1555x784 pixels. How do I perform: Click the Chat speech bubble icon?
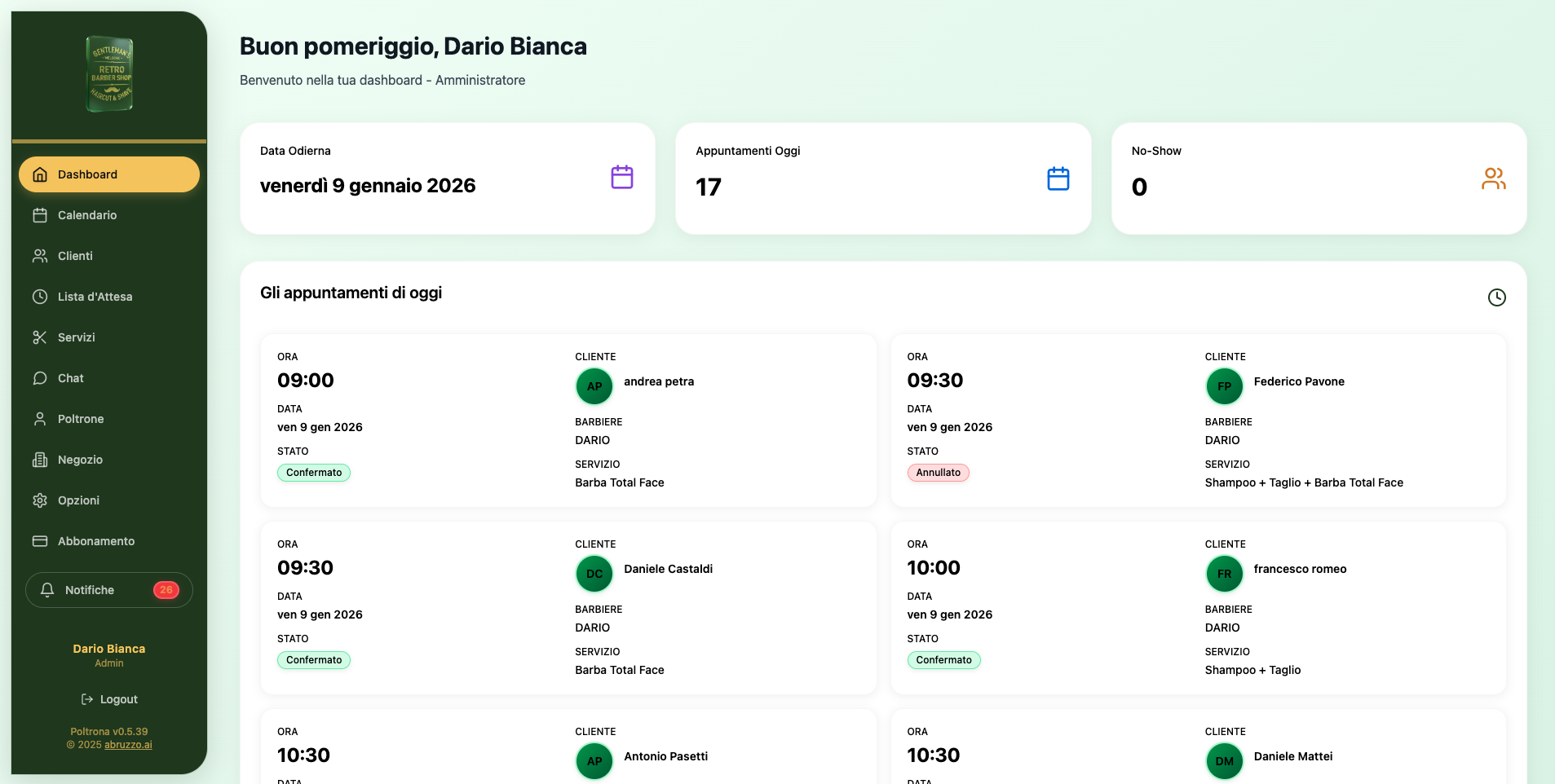pos(39,378)
